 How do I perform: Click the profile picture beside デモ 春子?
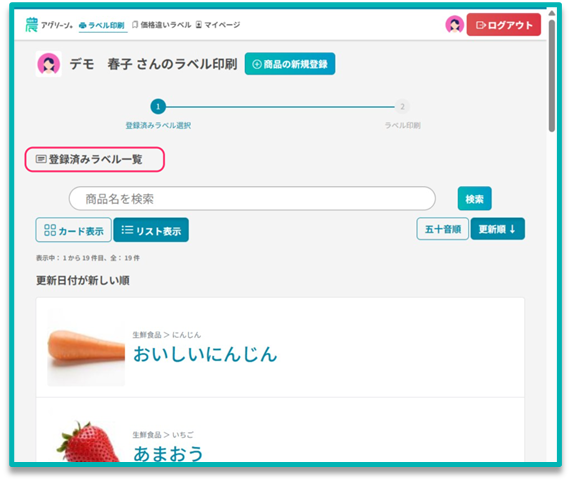[x=49, y=64]
